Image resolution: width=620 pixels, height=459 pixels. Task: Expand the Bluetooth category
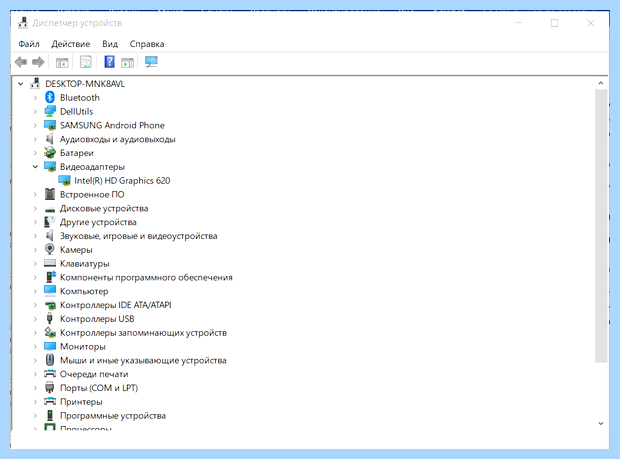click(35, 98)
